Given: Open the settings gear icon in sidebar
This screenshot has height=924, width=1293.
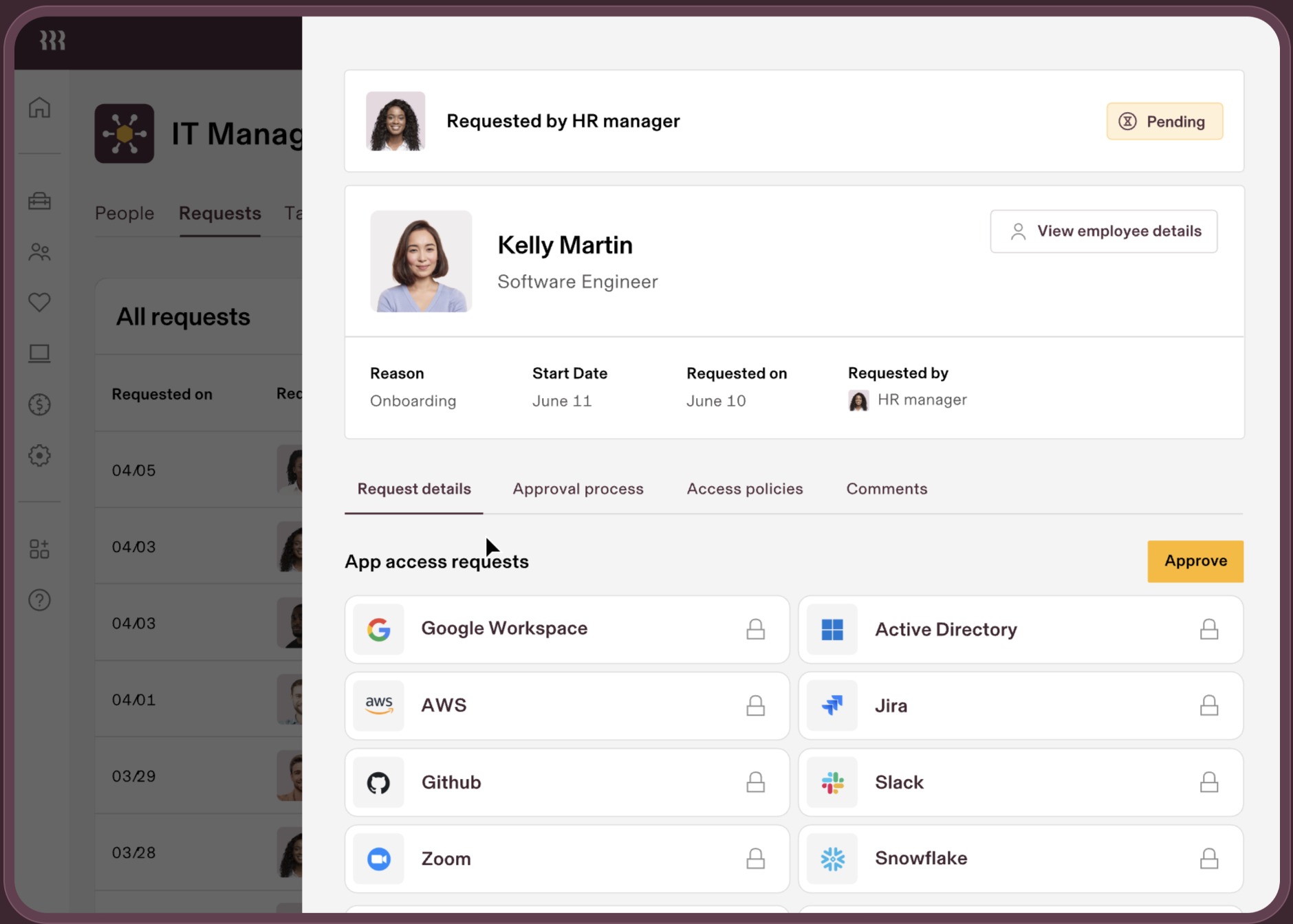Looking at the screenshot, I should point(39,455).
